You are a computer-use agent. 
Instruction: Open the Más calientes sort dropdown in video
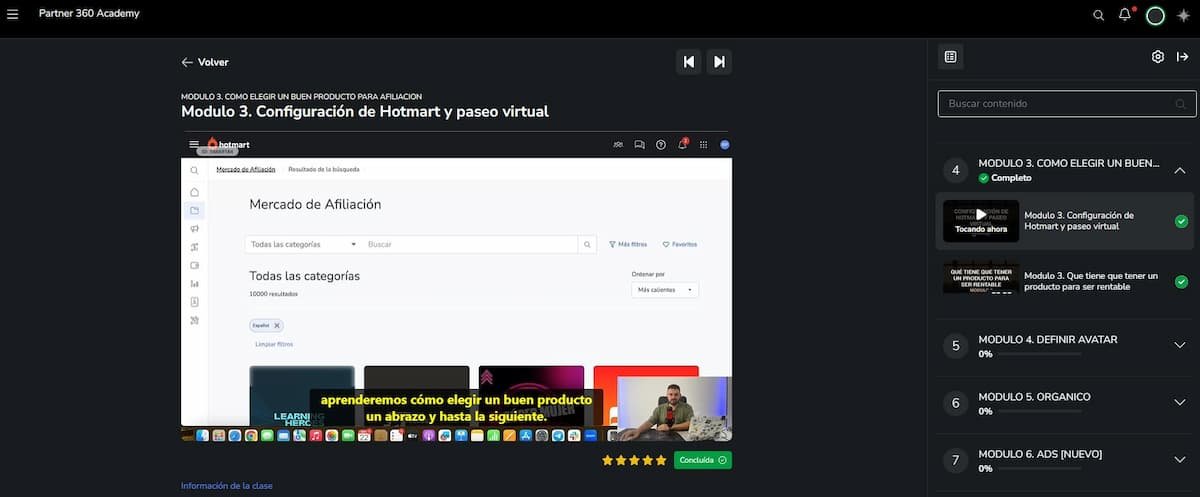click(665, 290)
